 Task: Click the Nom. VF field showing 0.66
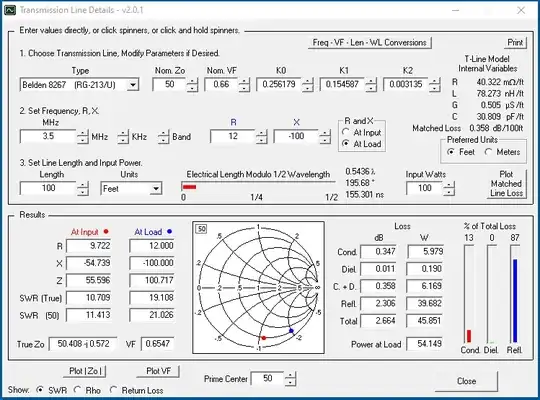(221, 84)
